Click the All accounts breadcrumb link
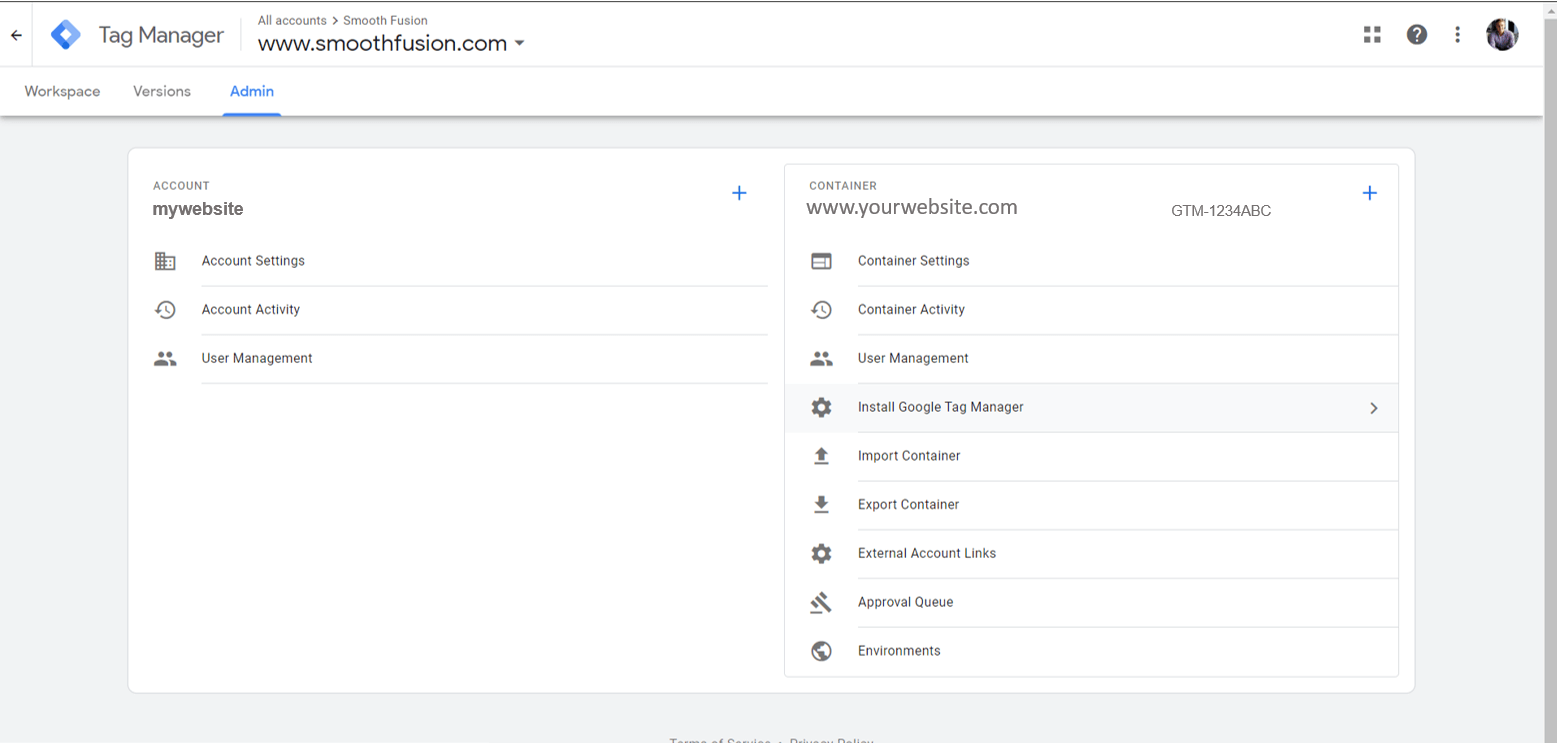 292,20
